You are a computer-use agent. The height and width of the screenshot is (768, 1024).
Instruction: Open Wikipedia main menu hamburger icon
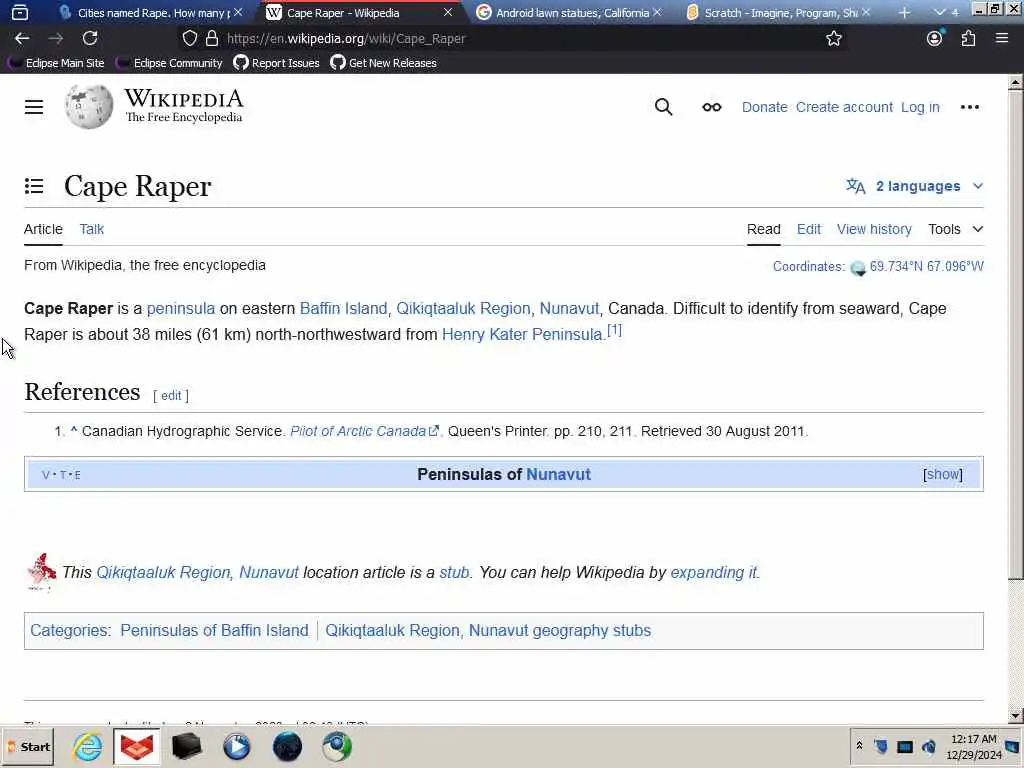(34, 107)
